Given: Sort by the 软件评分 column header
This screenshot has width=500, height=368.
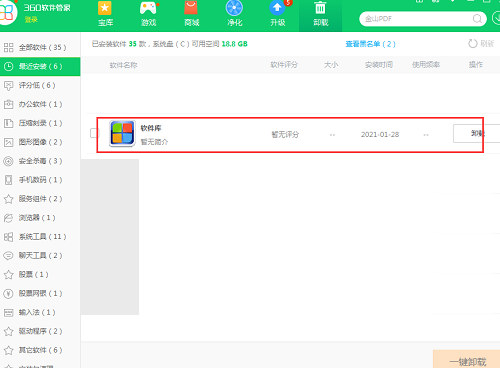Looking at the screenshot, I should [x=284, y=65].
